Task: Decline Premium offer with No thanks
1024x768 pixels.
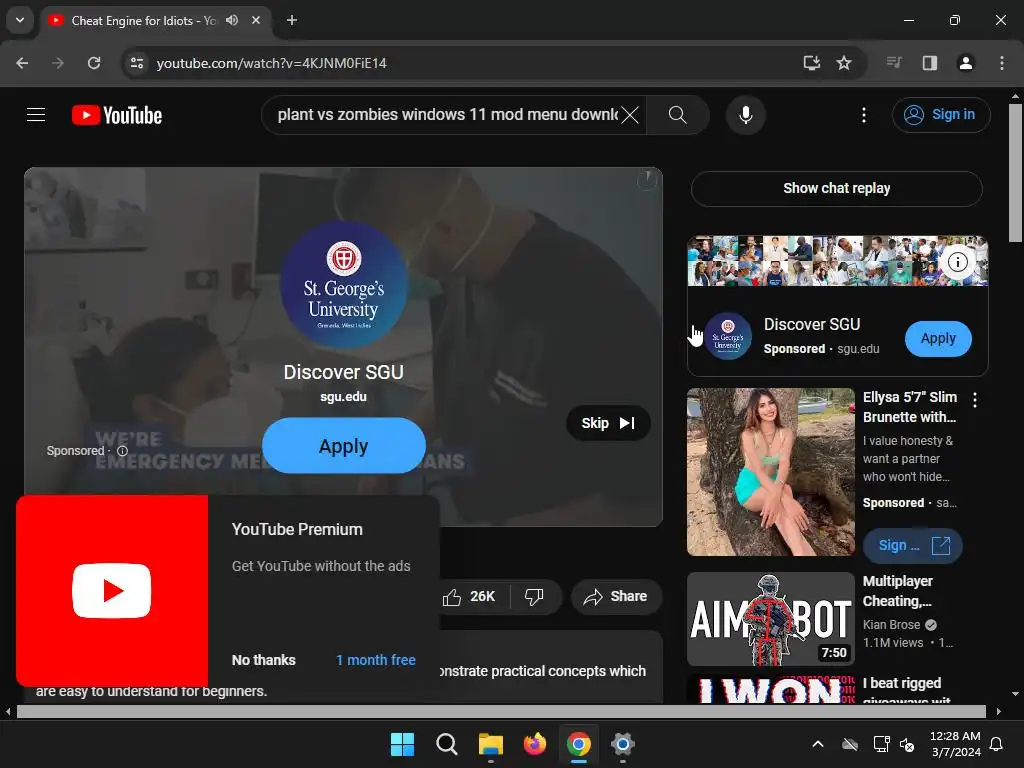Action: [263, 660]
